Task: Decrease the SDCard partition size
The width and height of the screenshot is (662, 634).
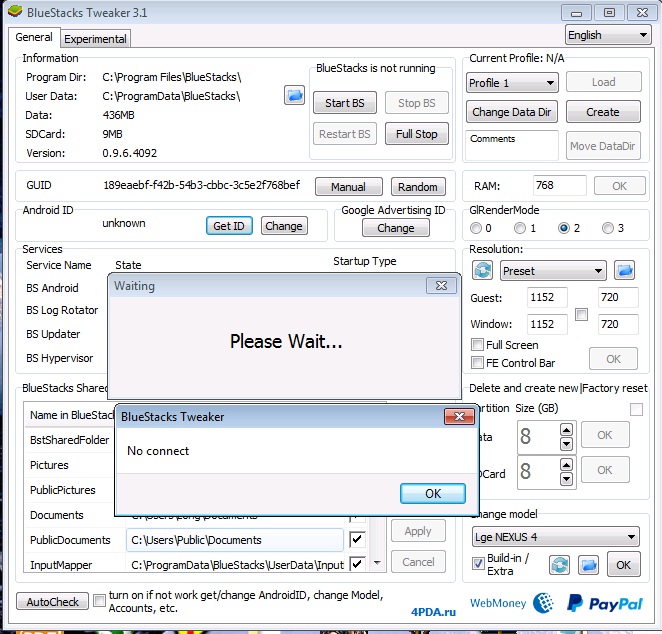Action: pyautogui.click(x=566, y=480)
